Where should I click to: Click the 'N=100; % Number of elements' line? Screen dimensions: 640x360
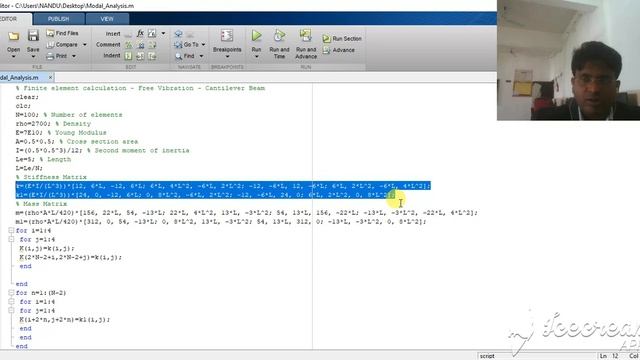coord(69,115)
